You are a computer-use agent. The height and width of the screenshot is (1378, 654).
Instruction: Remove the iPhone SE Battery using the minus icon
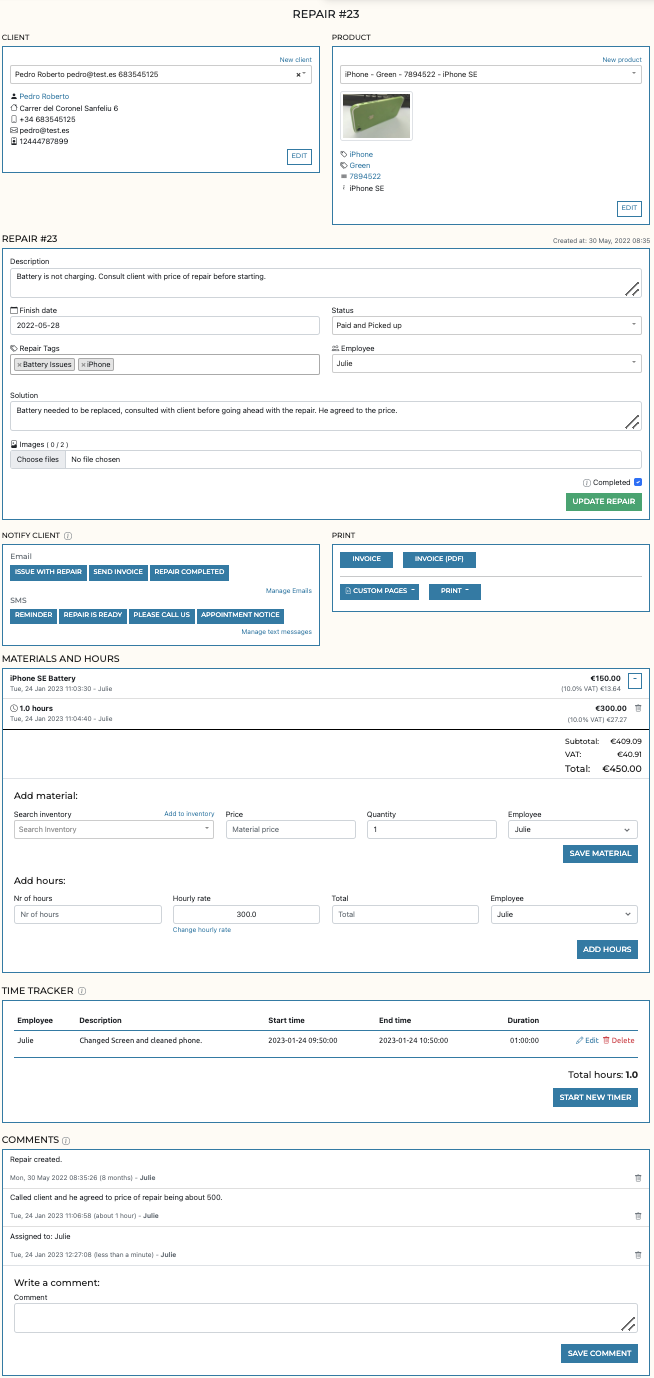(x=637, y=680)
